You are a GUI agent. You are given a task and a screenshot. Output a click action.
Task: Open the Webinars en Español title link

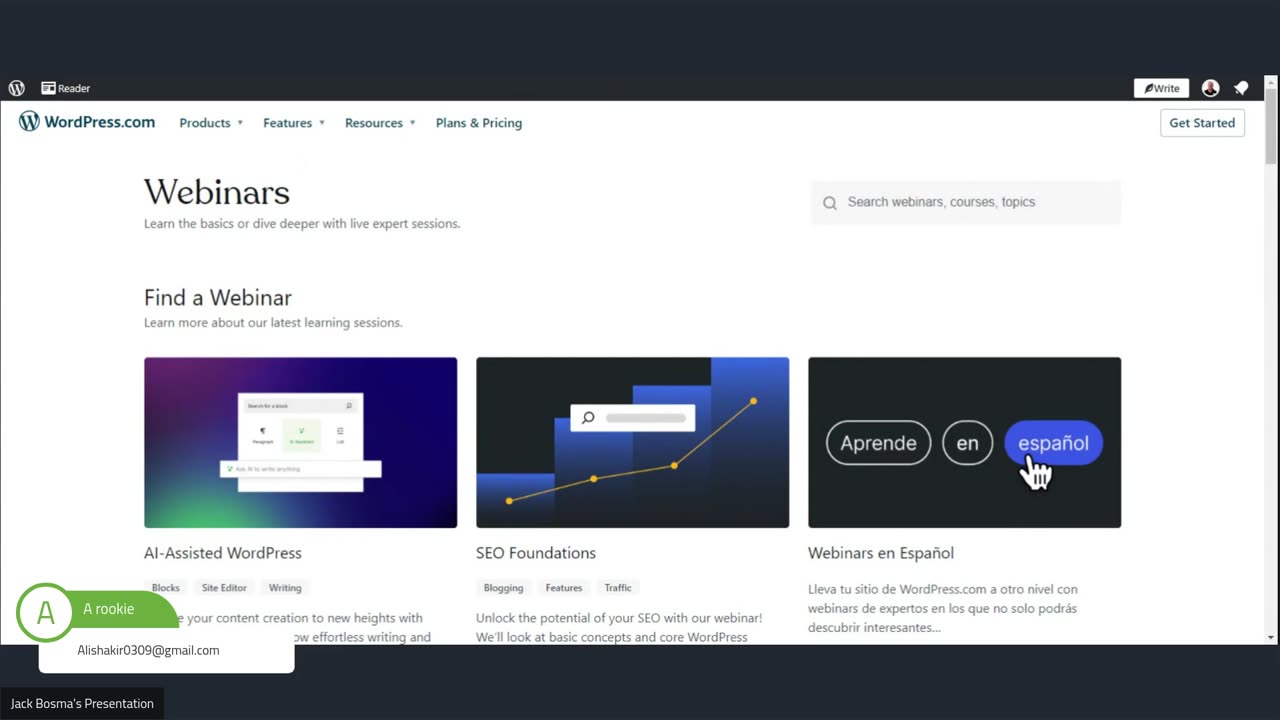(x=881, y=553)
